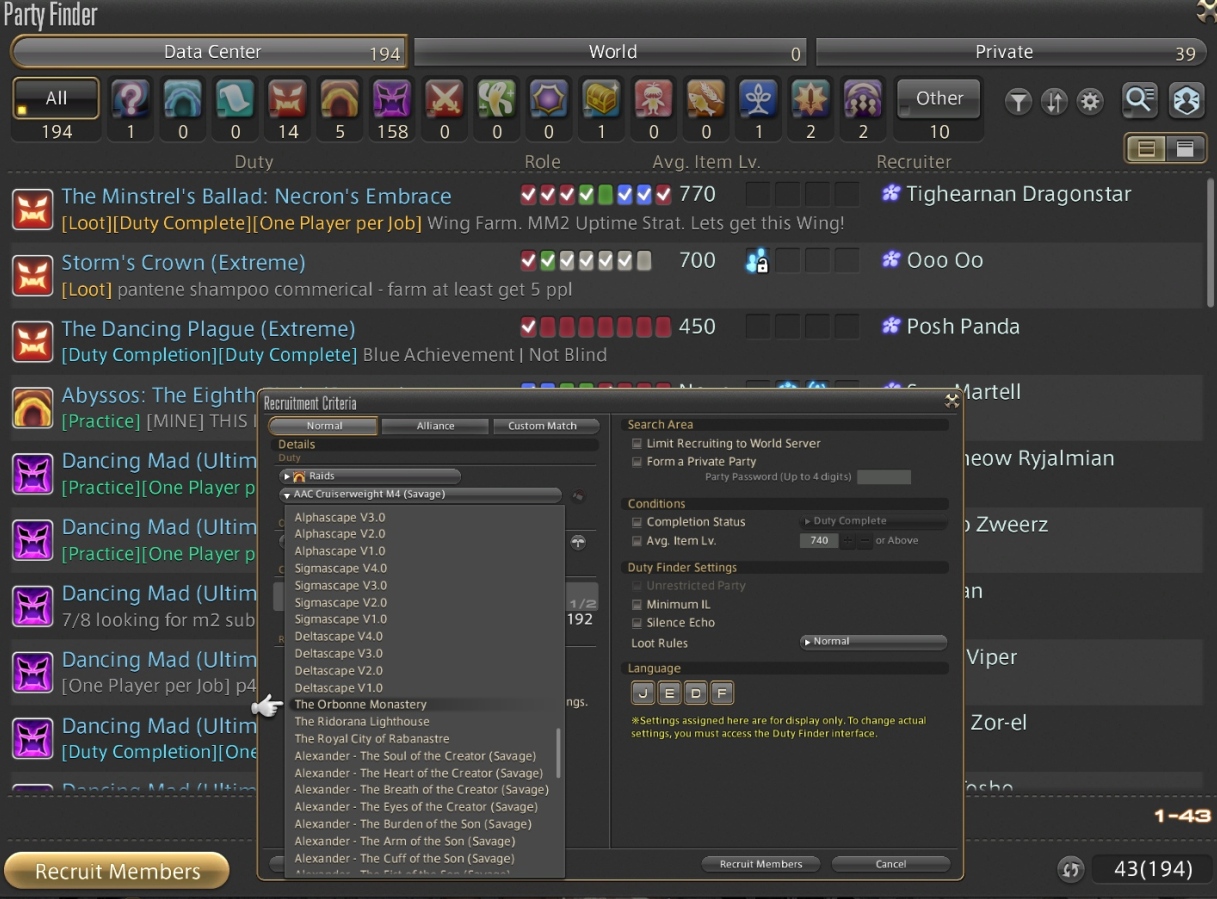Open the Duty Complete status dropdown
Viewport: 1217px width, 899px height.
(874, 521)
